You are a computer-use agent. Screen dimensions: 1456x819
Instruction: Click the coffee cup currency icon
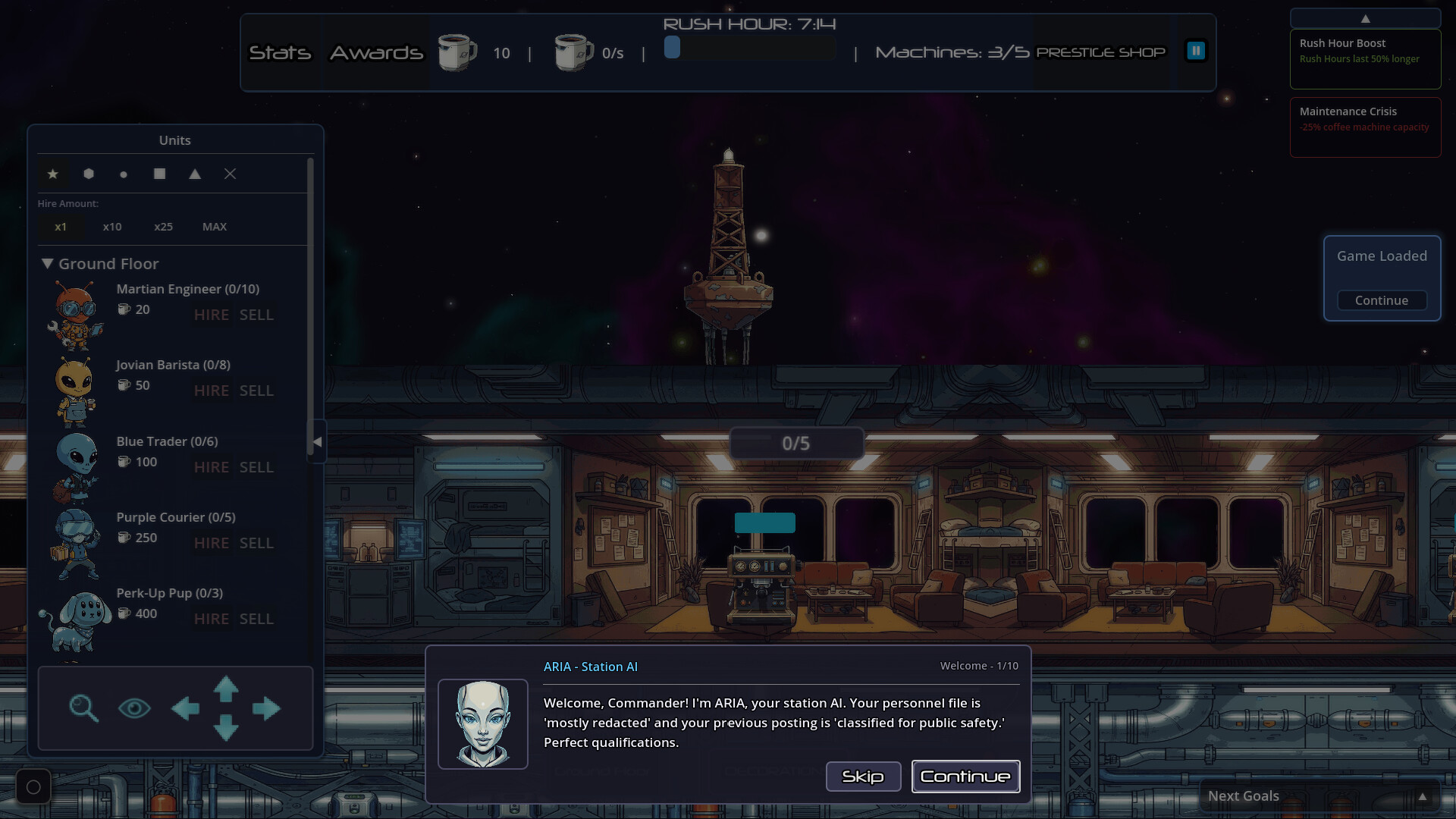point(458,52)
